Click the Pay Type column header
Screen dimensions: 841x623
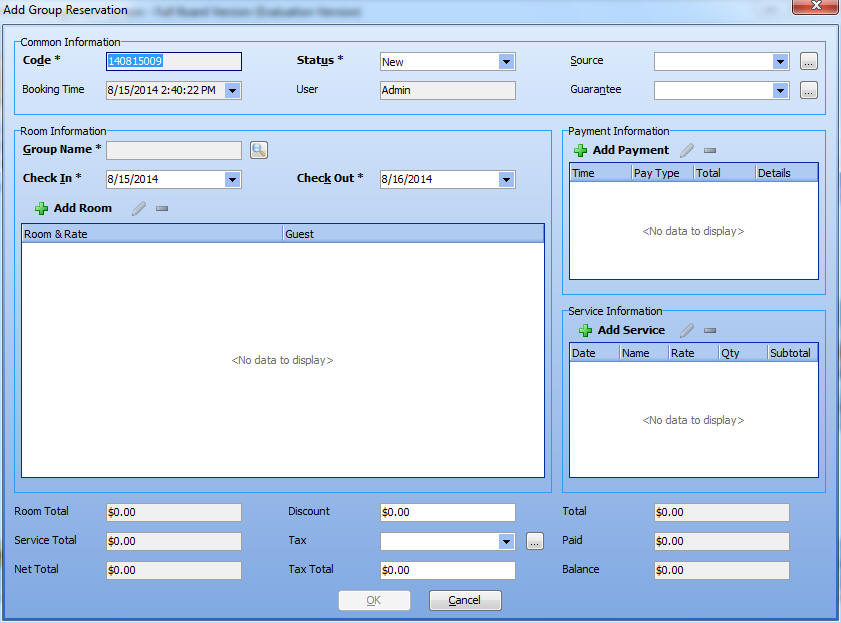tap(659, 173)
